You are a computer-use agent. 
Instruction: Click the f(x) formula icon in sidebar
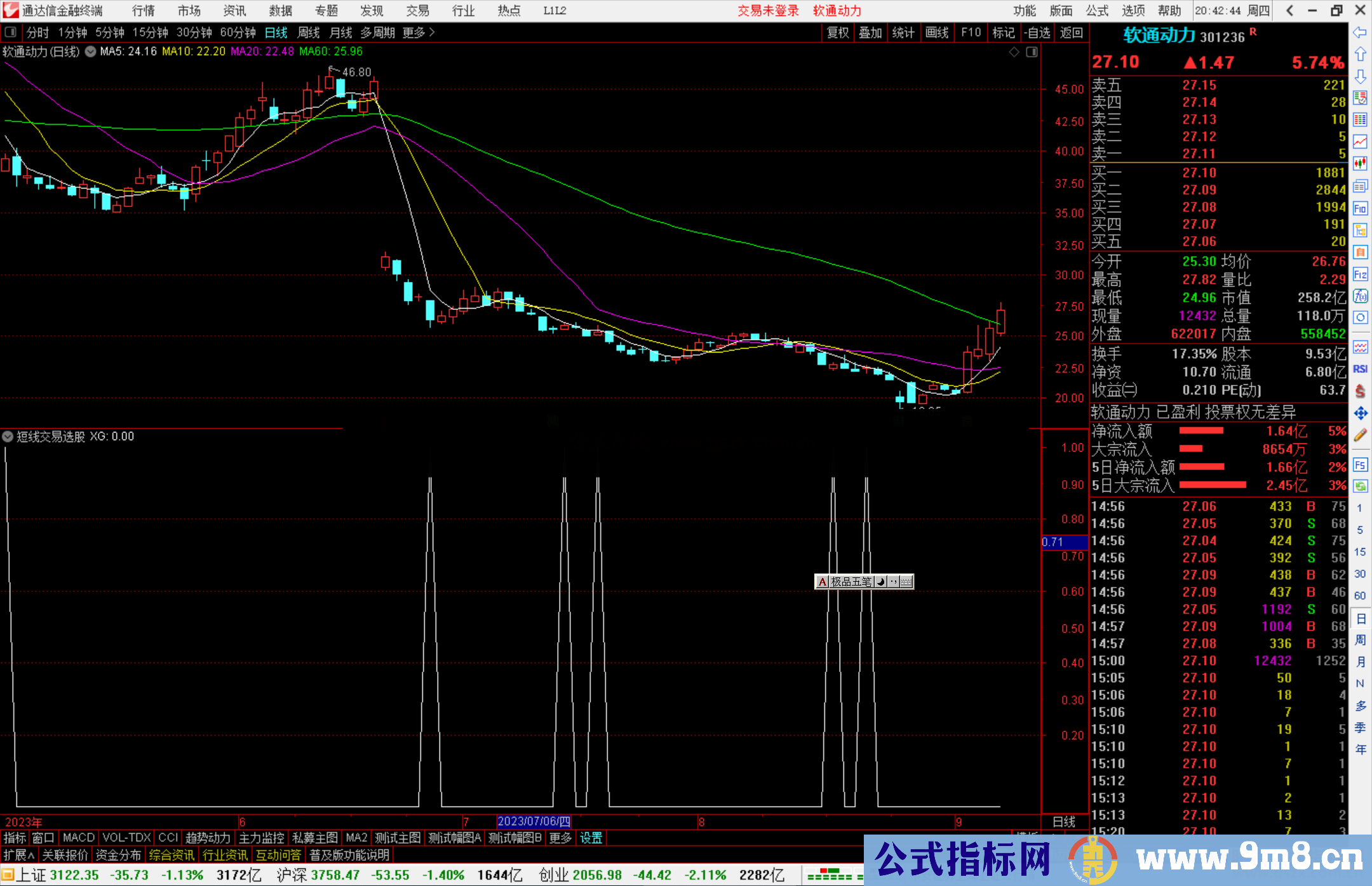tap(1360, 296)
